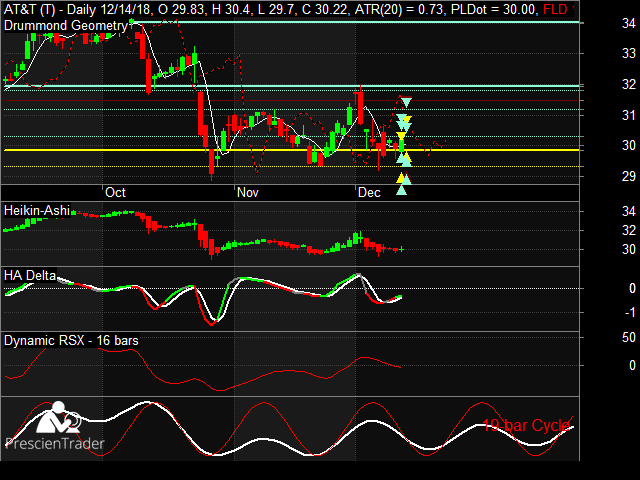Image resolution: width=640 pixels, height=480 pixels.
Task: Click the 50 value on Dynamic RSX axis
Action: point(629,338)
